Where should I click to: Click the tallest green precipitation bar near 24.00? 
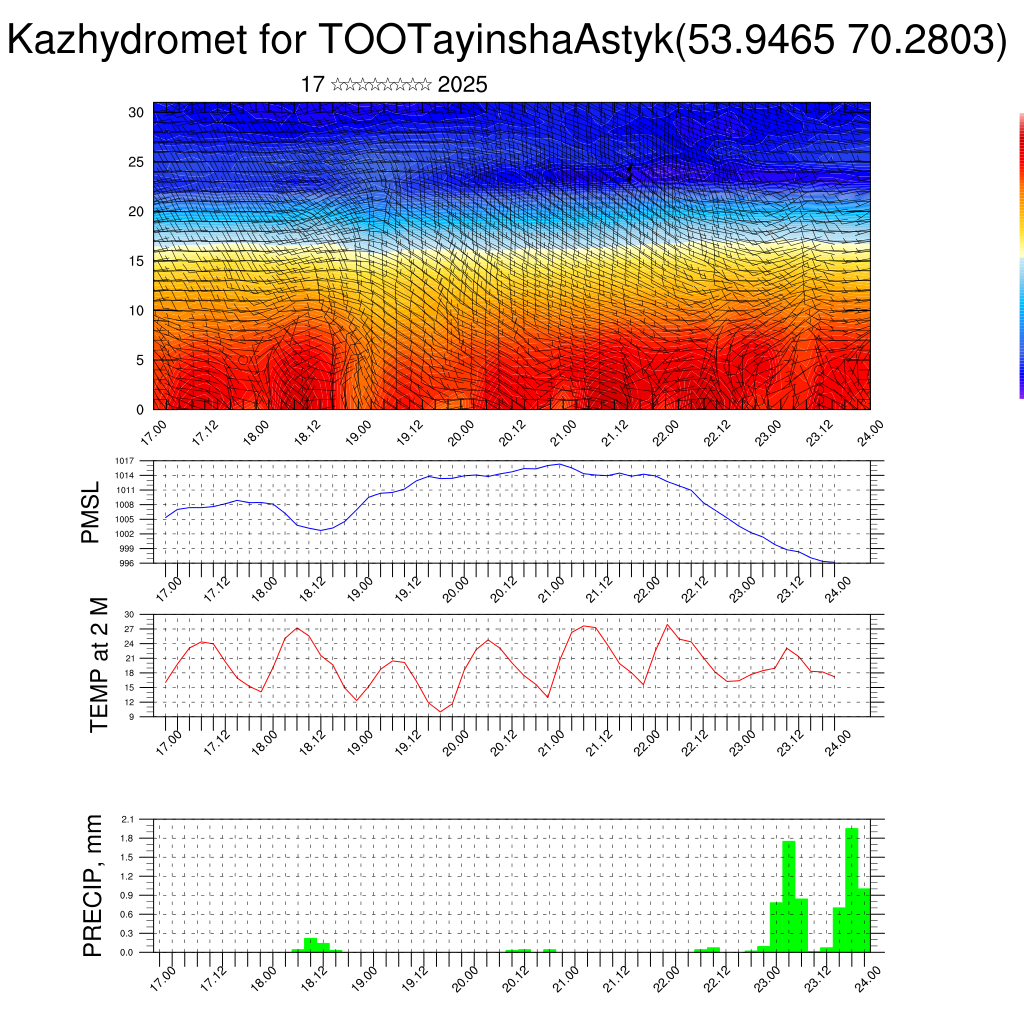pos(852,890)
